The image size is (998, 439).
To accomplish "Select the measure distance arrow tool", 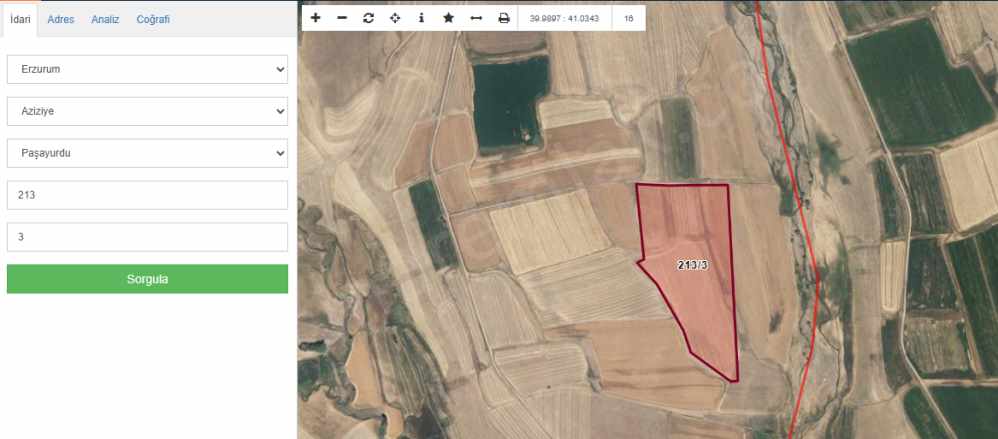I will point(476,18).
